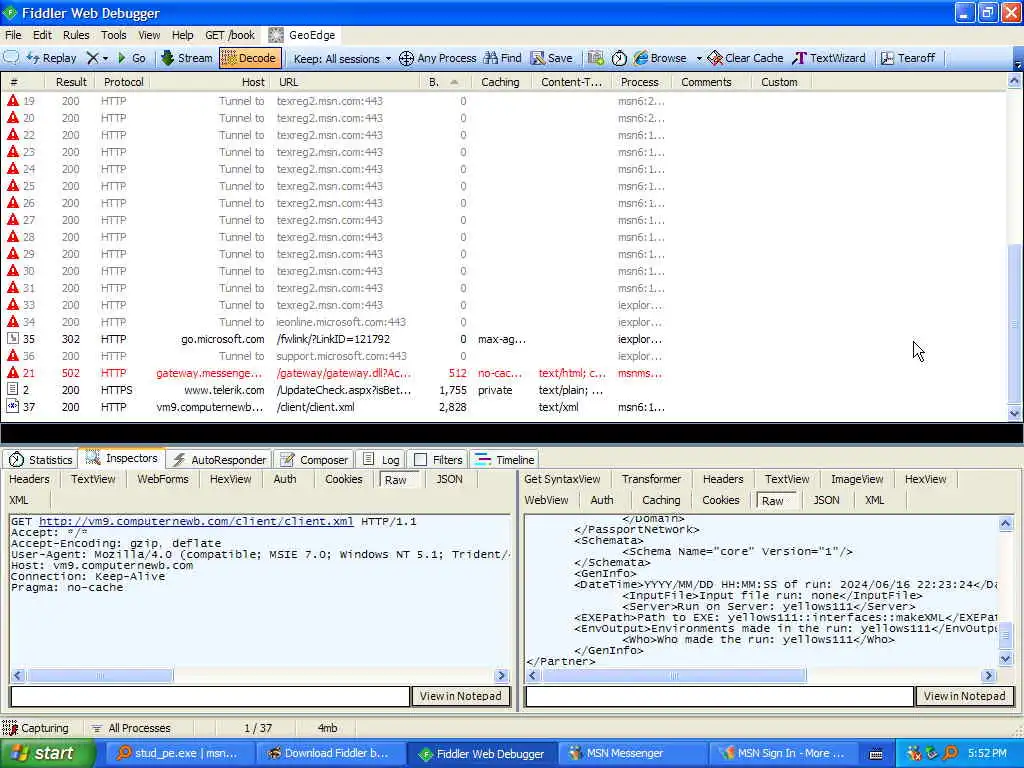Open the Rules menu
This screenshot has height=768, width=1024.
coord(76,35)
